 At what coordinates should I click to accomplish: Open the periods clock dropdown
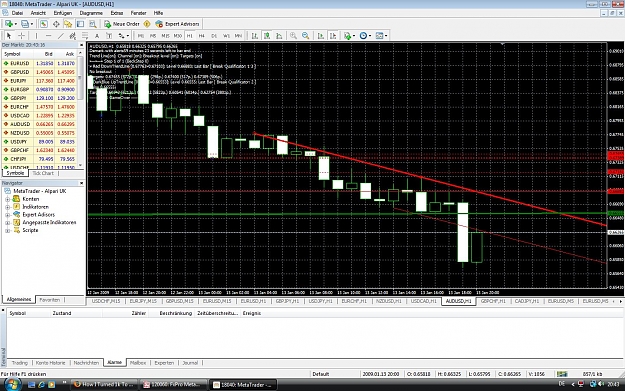point(365,36)
